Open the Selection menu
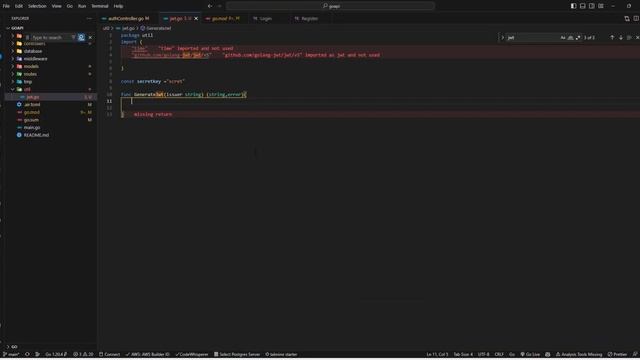The image size is (640, 360). coord(37,6)
